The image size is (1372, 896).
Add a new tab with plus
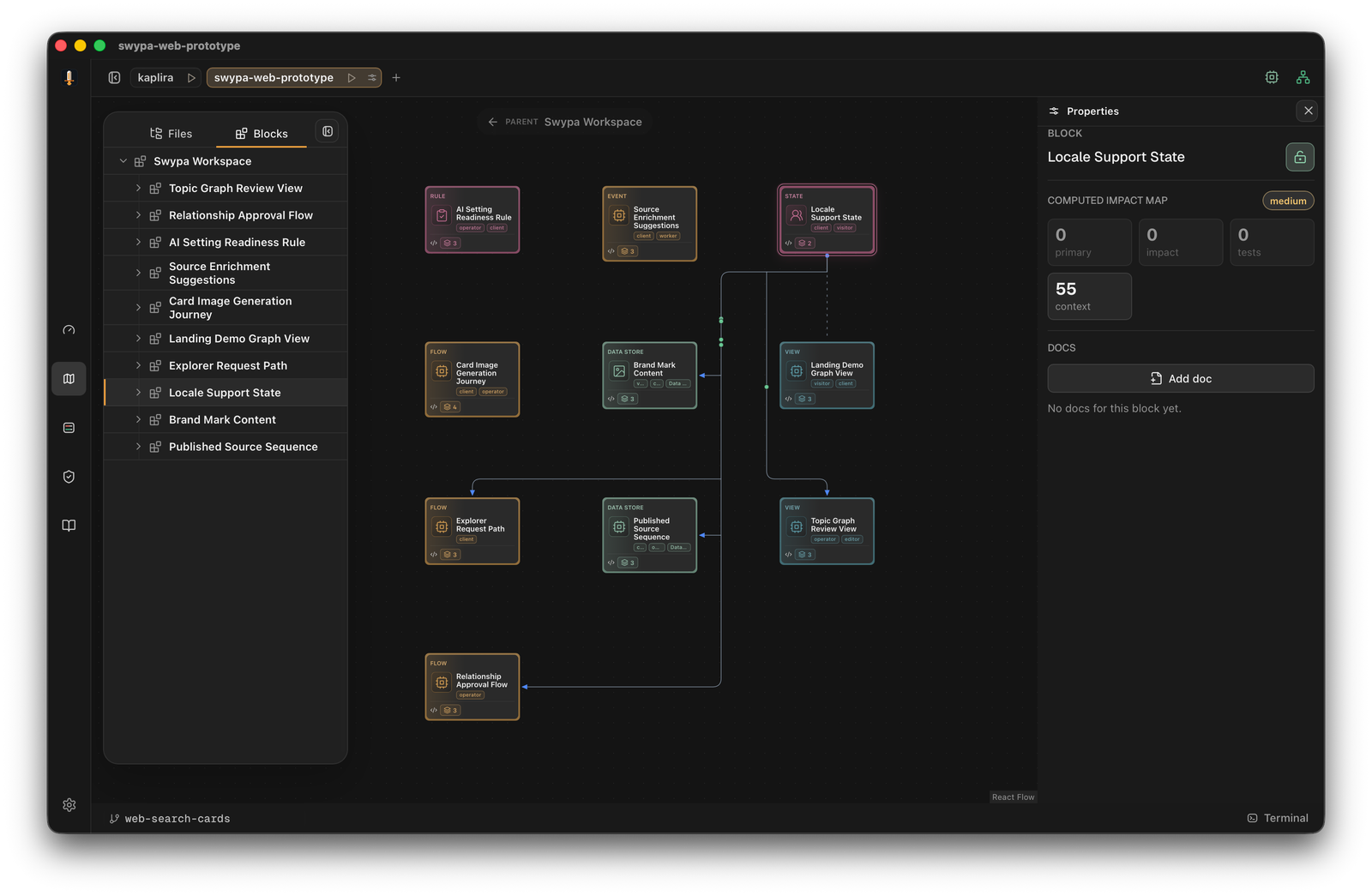[x=396, y=78]
